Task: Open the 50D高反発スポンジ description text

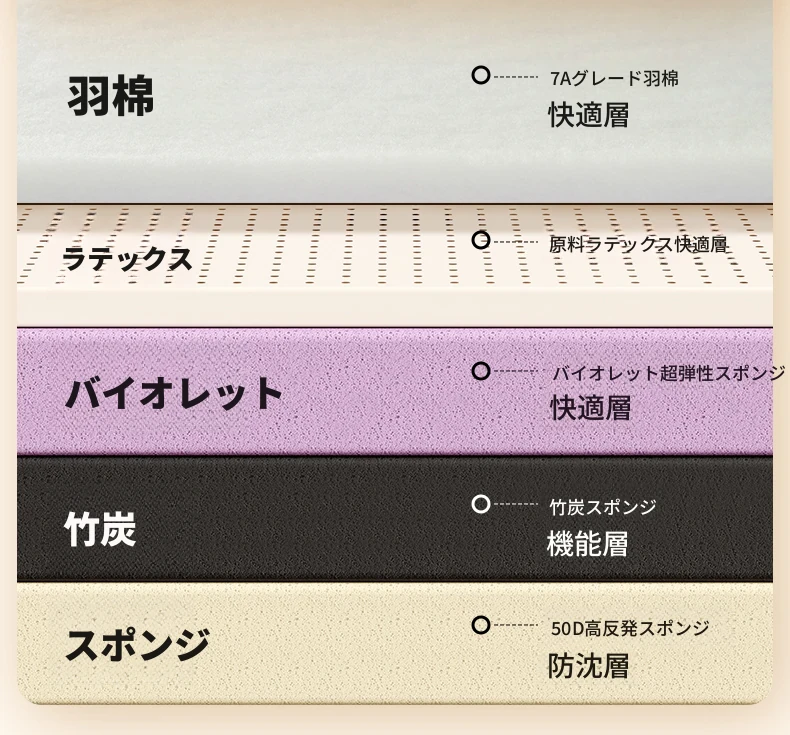Action: click(x=629, y=629)
